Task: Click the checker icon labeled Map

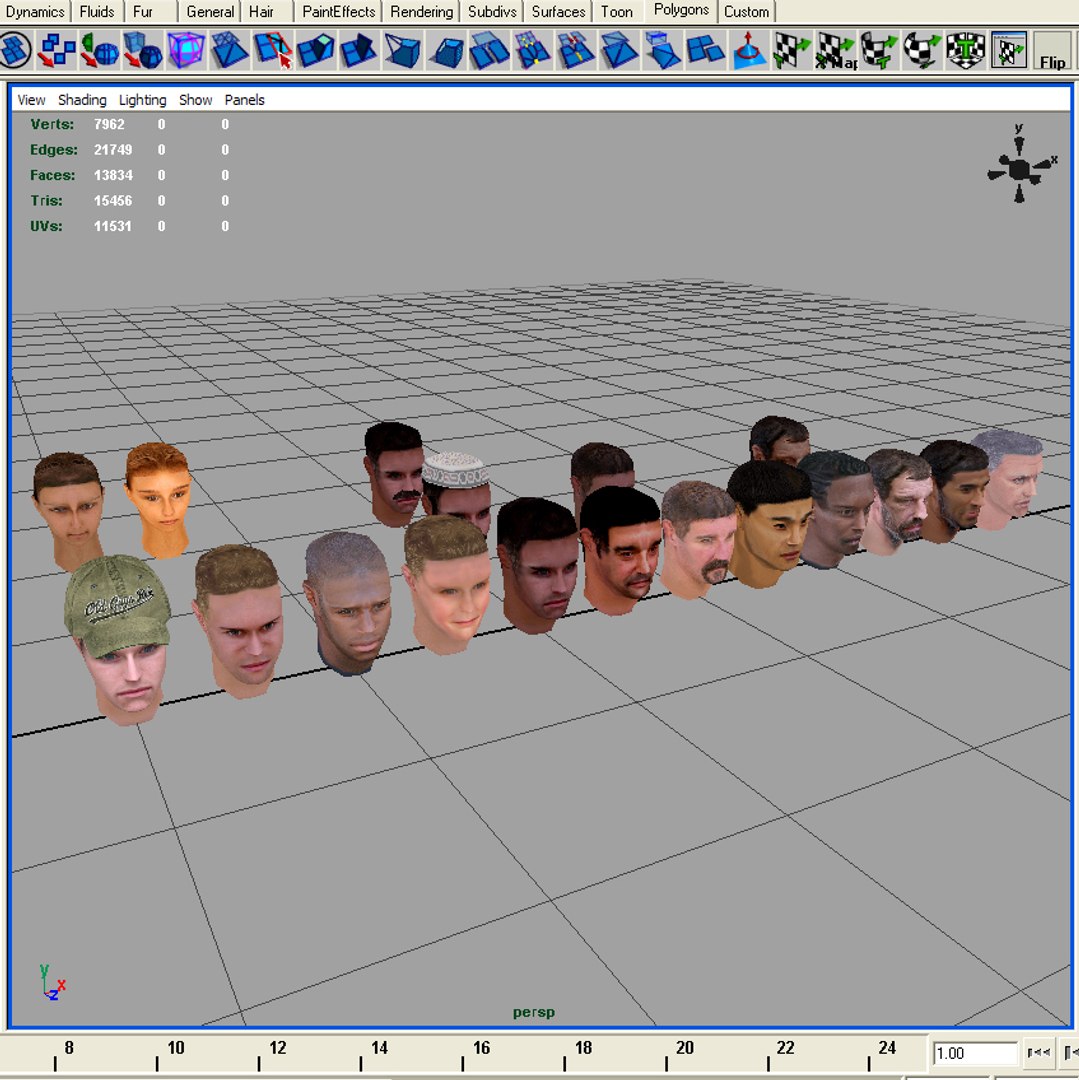Action: pyautogui.click(x=835, y=50)
